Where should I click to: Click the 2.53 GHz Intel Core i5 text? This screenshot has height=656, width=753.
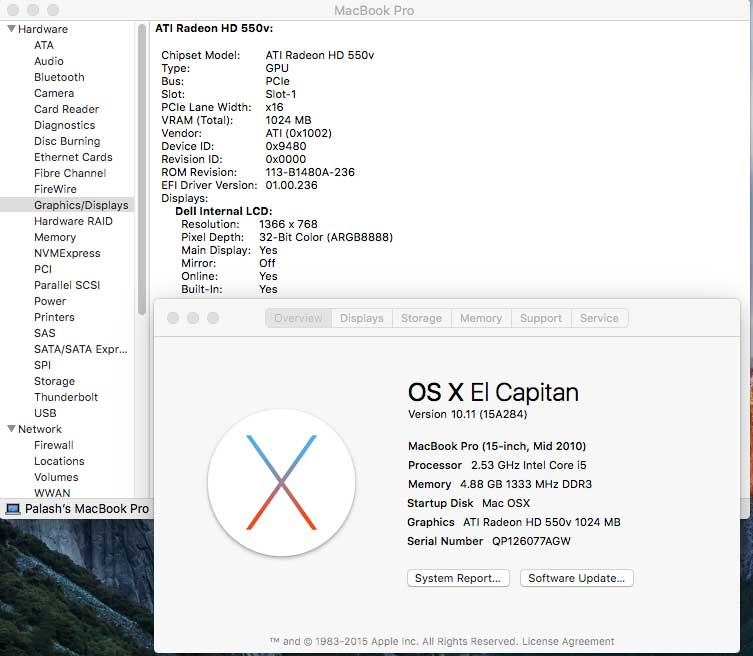click(528, 465)
